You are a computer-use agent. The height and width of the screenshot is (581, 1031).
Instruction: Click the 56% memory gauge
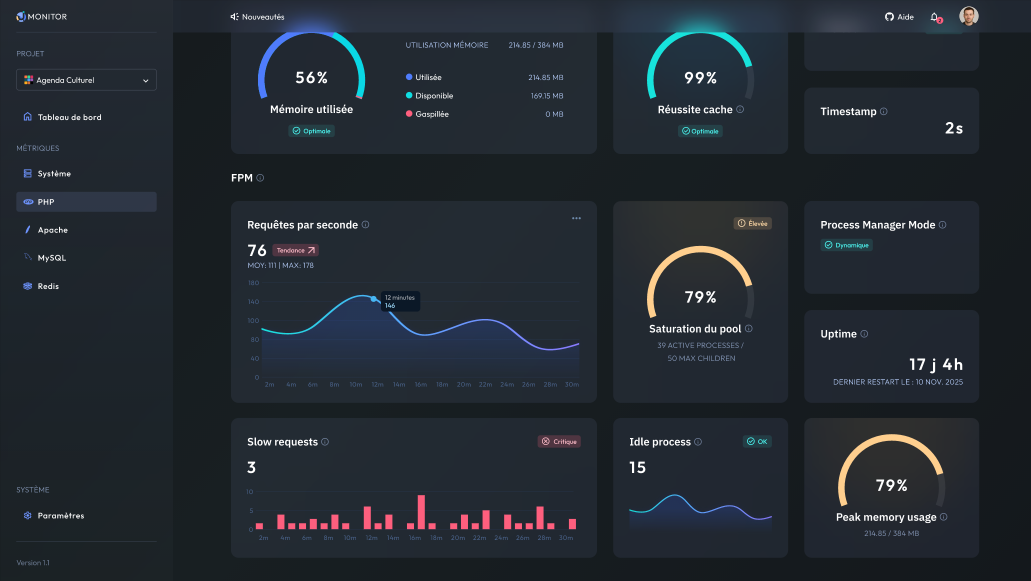tap(312, 65)
